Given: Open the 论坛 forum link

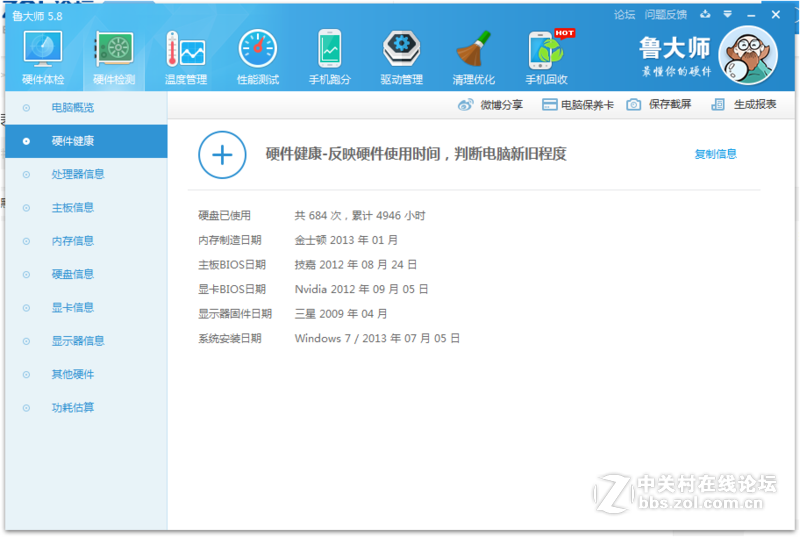Looking at the screenshot, I should pos(624,15).
